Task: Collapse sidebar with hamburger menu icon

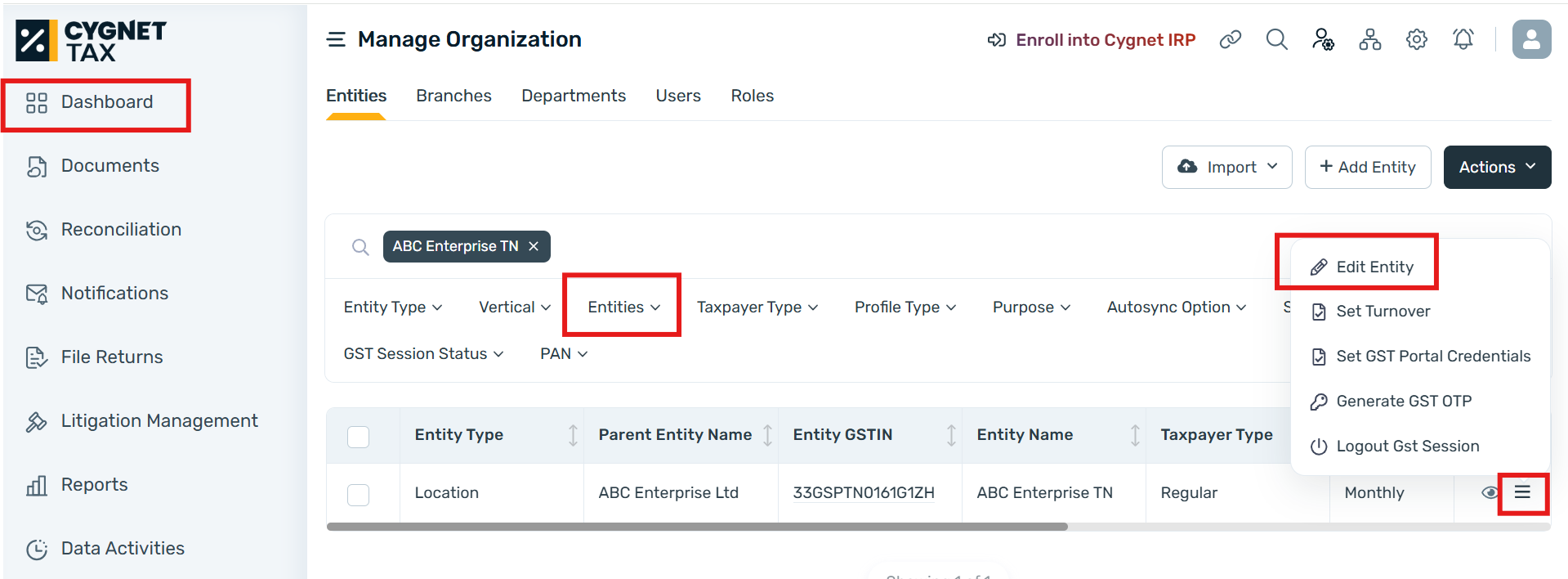Action: tap(336, 39)
